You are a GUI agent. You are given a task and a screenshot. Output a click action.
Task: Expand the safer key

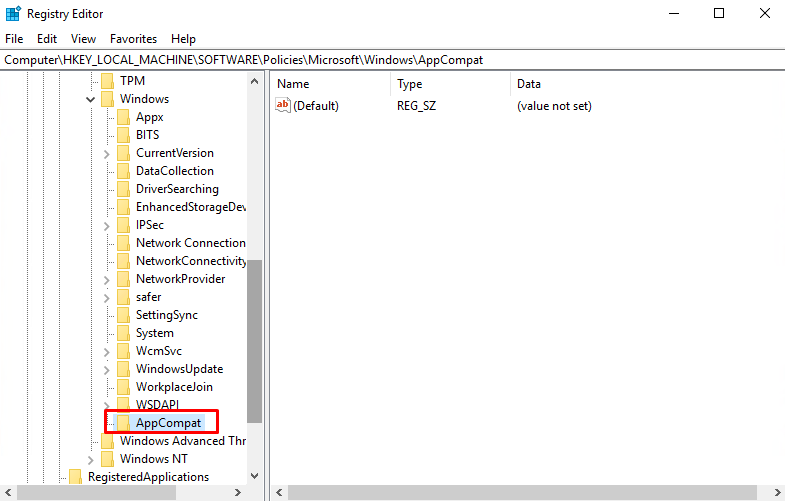pyautogui.click(x=107, y=298)
